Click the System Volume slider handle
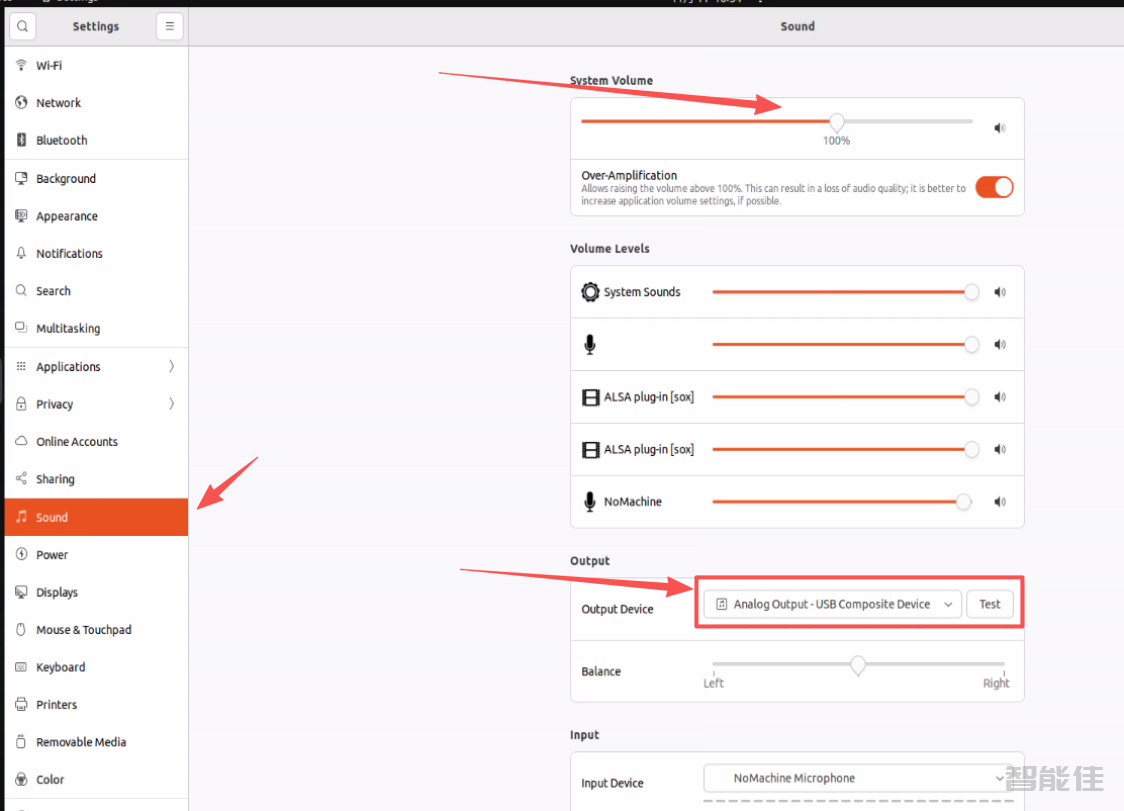Screen dimensions: 1124x811 coord(837,122)
